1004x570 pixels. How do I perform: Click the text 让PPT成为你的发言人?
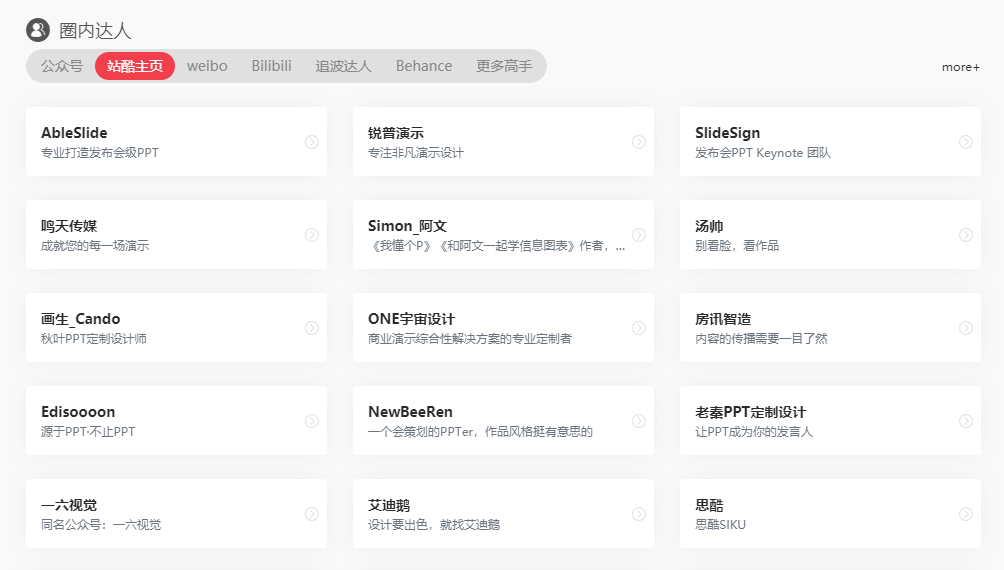(754, 431)
